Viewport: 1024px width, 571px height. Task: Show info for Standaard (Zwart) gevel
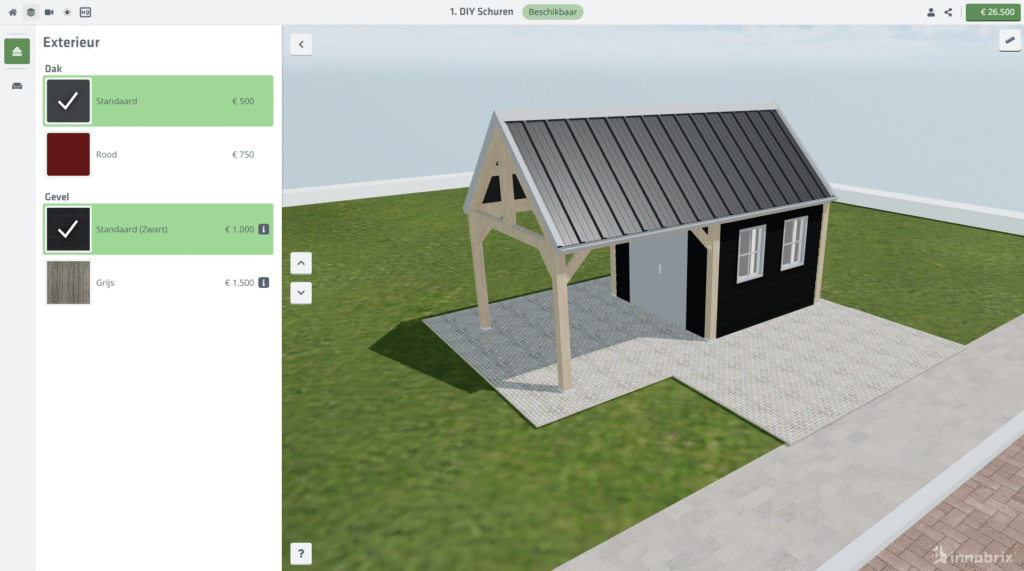[x=264, y=229]
